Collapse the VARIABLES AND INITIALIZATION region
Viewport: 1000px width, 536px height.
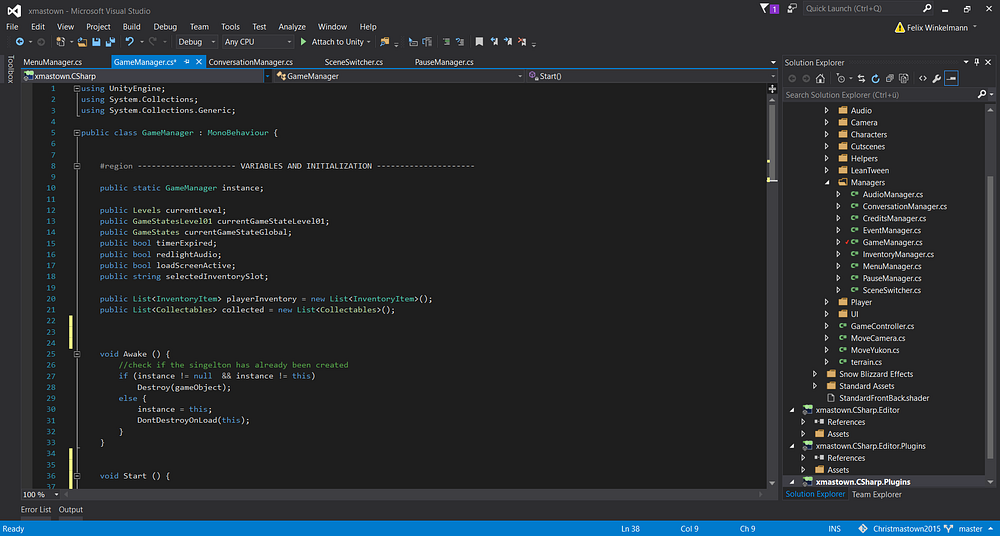(x=77, y=166)
